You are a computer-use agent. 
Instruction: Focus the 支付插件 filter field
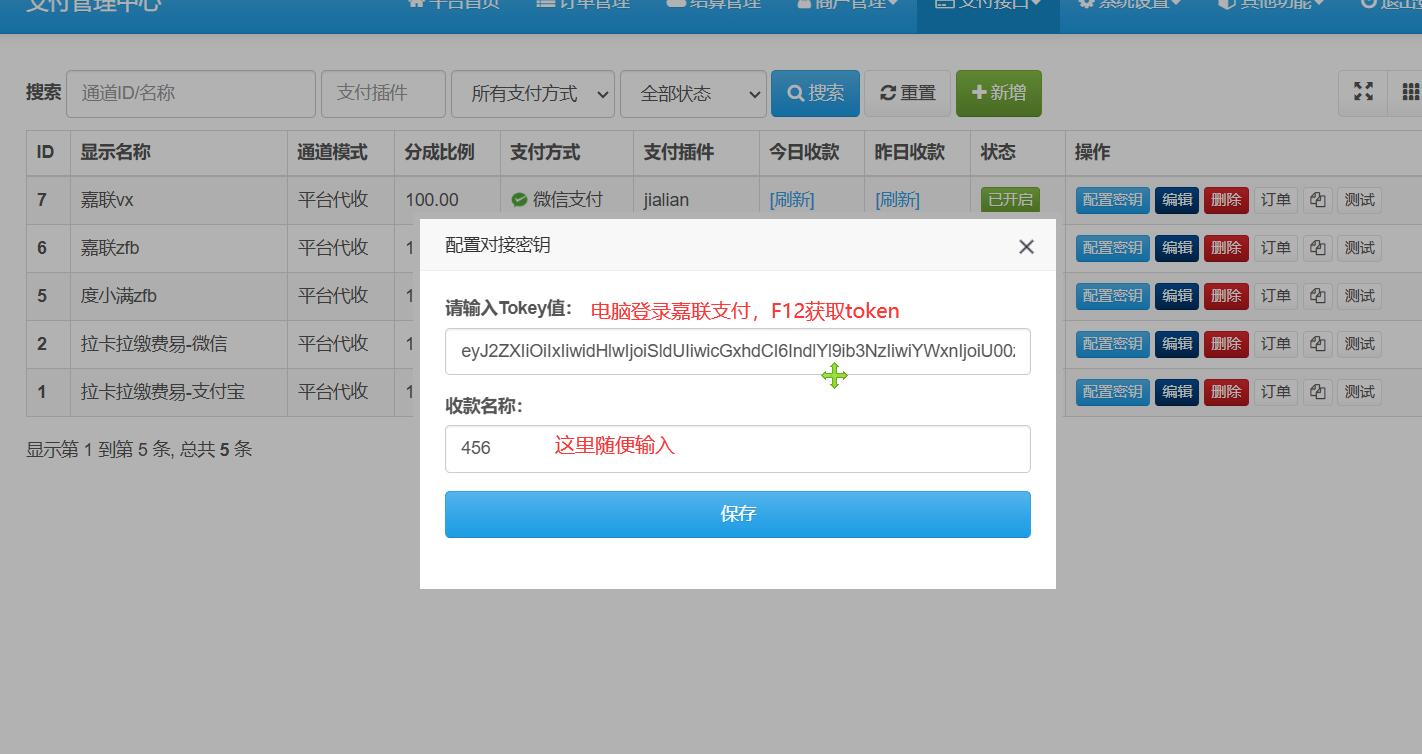point(383,93)
